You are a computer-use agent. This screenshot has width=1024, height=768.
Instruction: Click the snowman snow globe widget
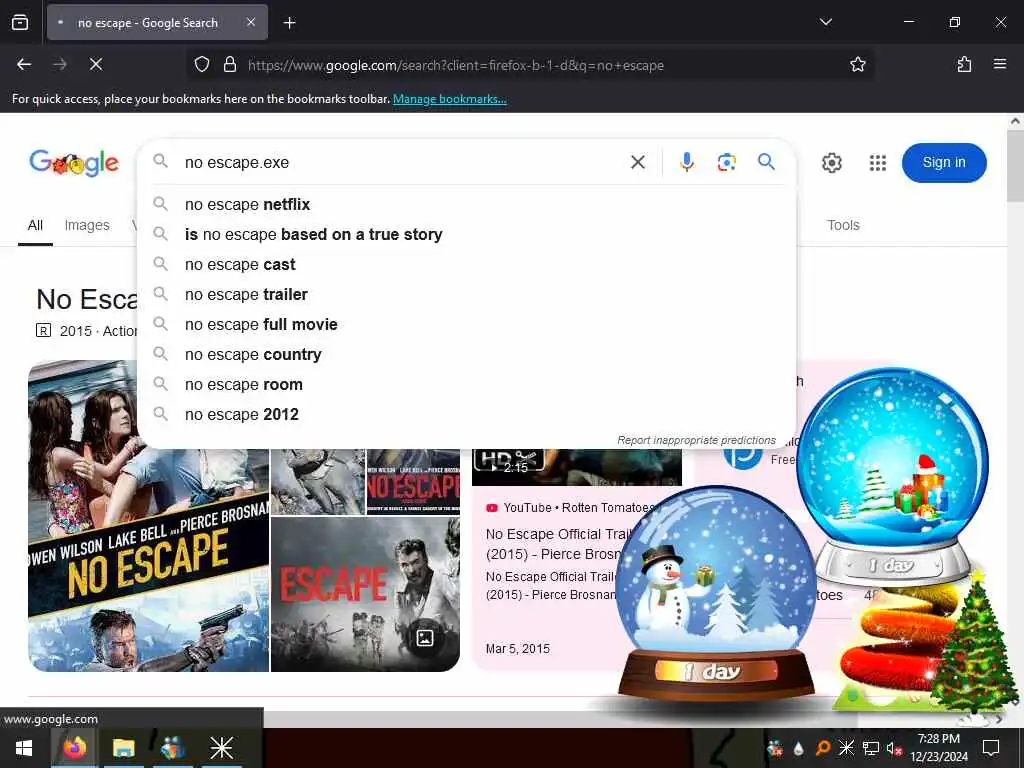pos(716,594)
